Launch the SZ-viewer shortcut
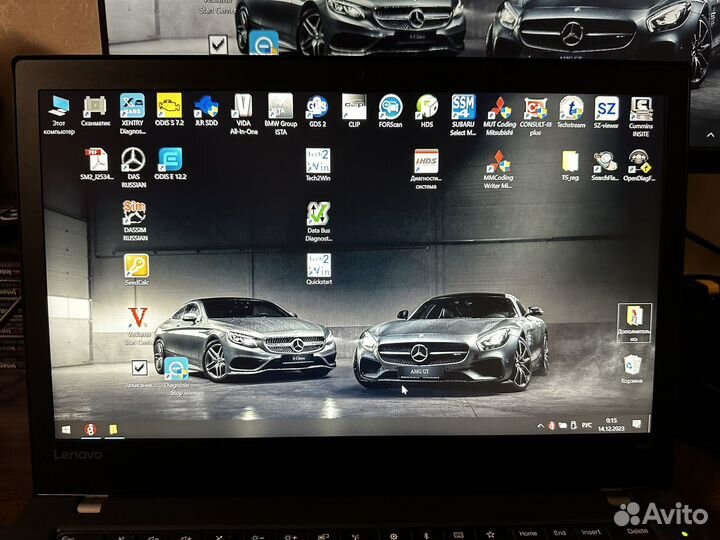720x540 pixels. point(606,112)
